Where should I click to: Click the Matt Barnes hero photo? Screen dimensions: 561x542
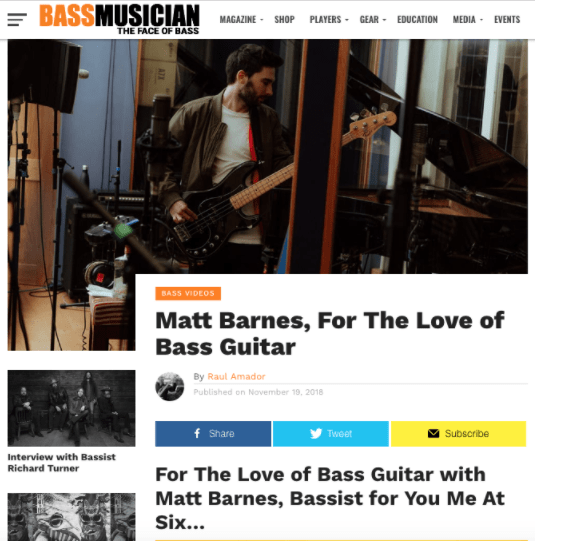268,156
